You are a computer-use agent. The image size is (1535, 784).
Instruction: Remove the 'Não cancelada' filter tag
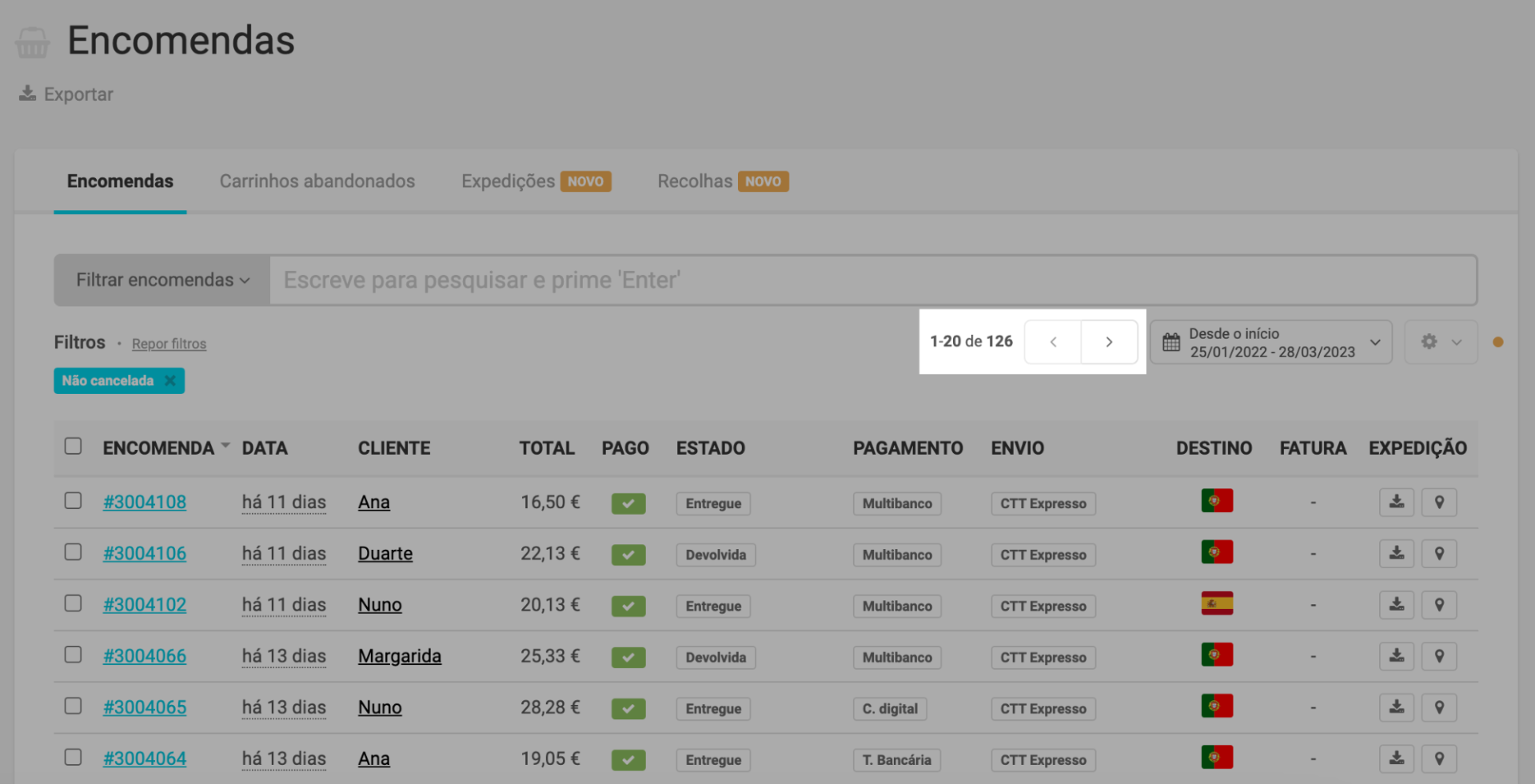tap(170, 381)
